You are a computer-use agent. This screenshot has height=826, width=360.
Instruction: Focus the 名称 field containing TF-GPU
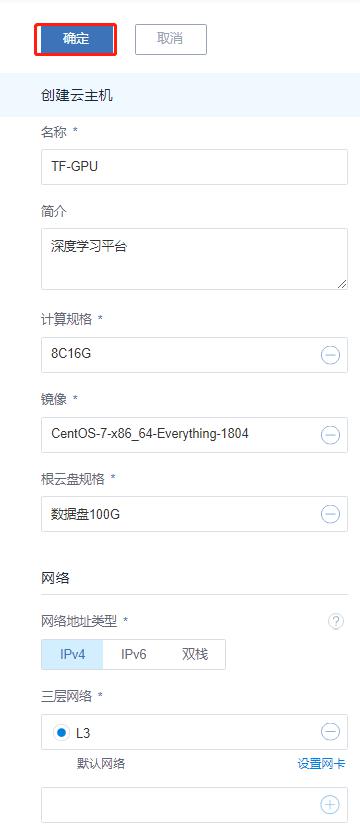pyautogui.click(x=194, y=167)
